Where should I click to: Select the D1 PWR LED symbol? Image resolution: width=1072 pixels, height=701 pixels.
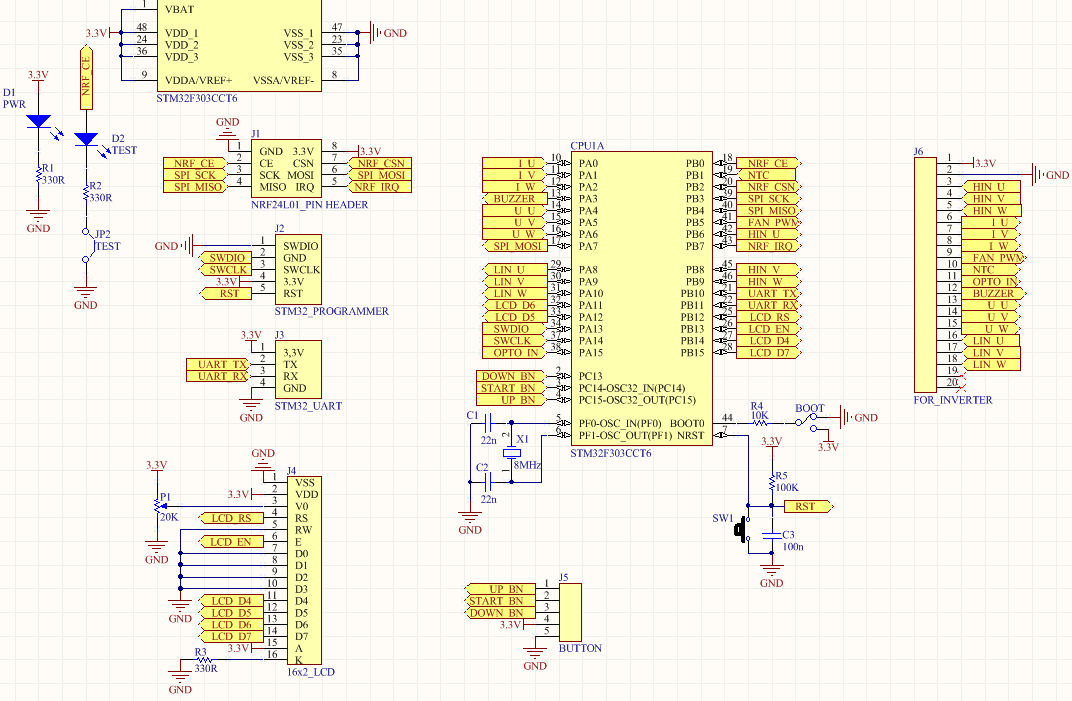point(38,122)
